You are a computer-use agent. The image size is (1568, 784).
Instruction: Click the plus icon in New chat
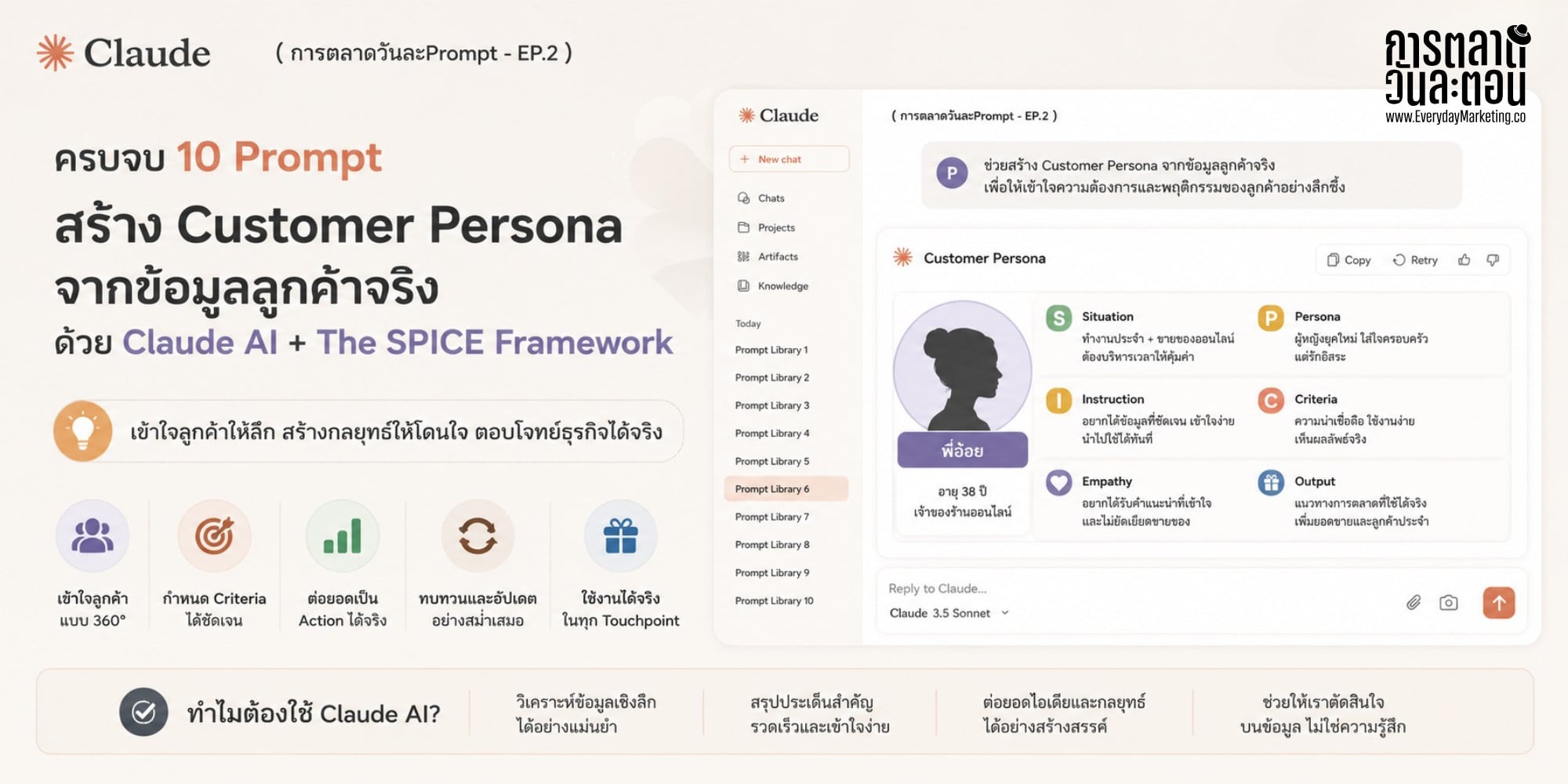point(745,159)
